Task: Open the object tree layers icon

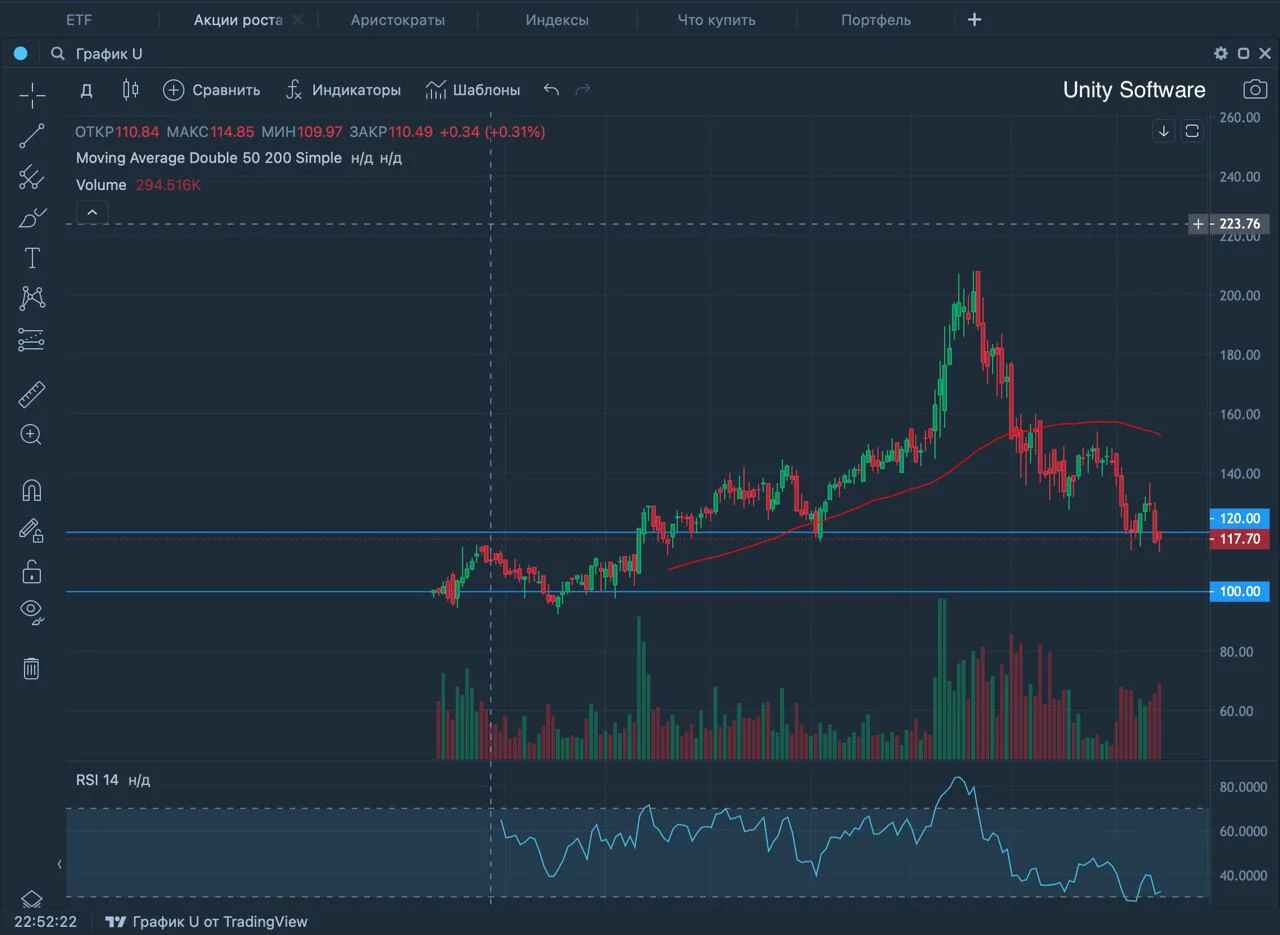Action: pyautogui.click(x=32, y=898)
